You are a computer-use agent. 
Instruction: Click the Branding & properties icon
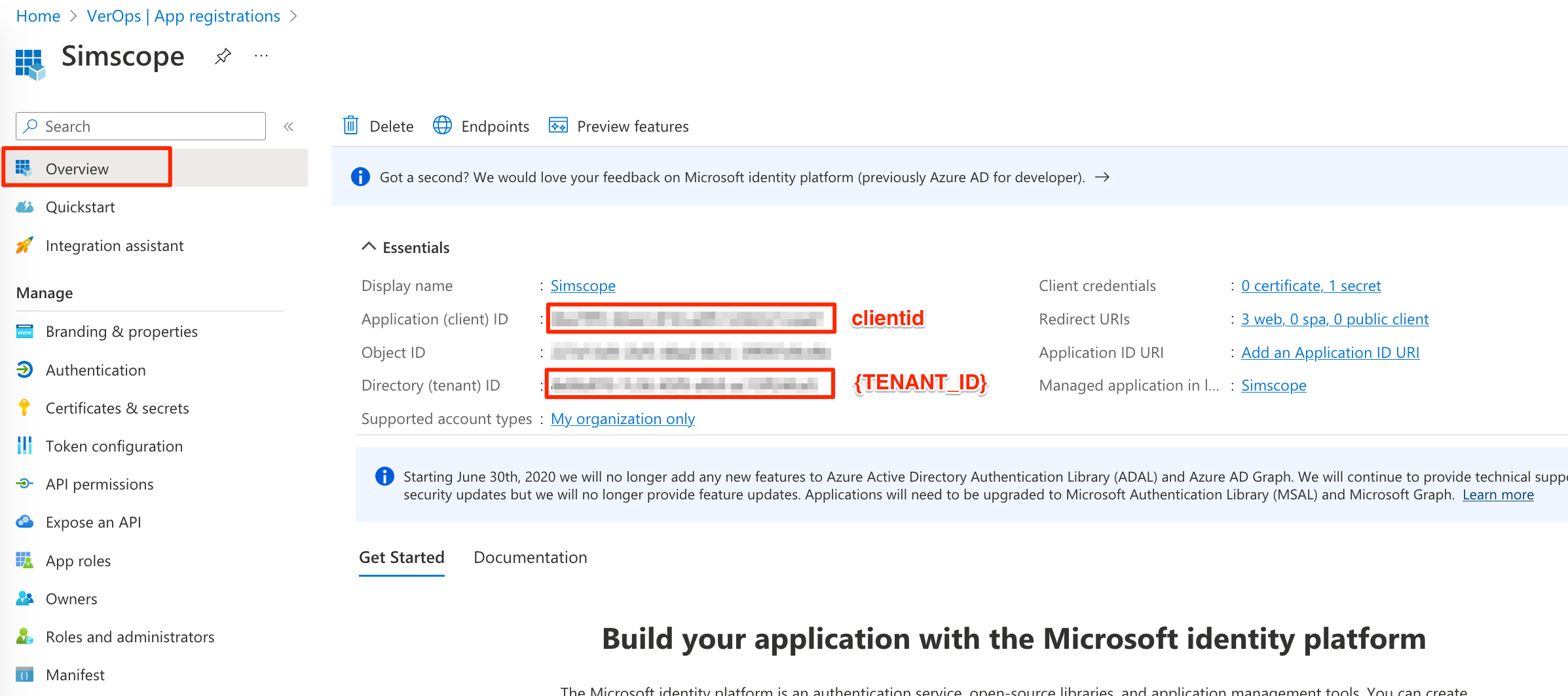click(x=24, y=332)
